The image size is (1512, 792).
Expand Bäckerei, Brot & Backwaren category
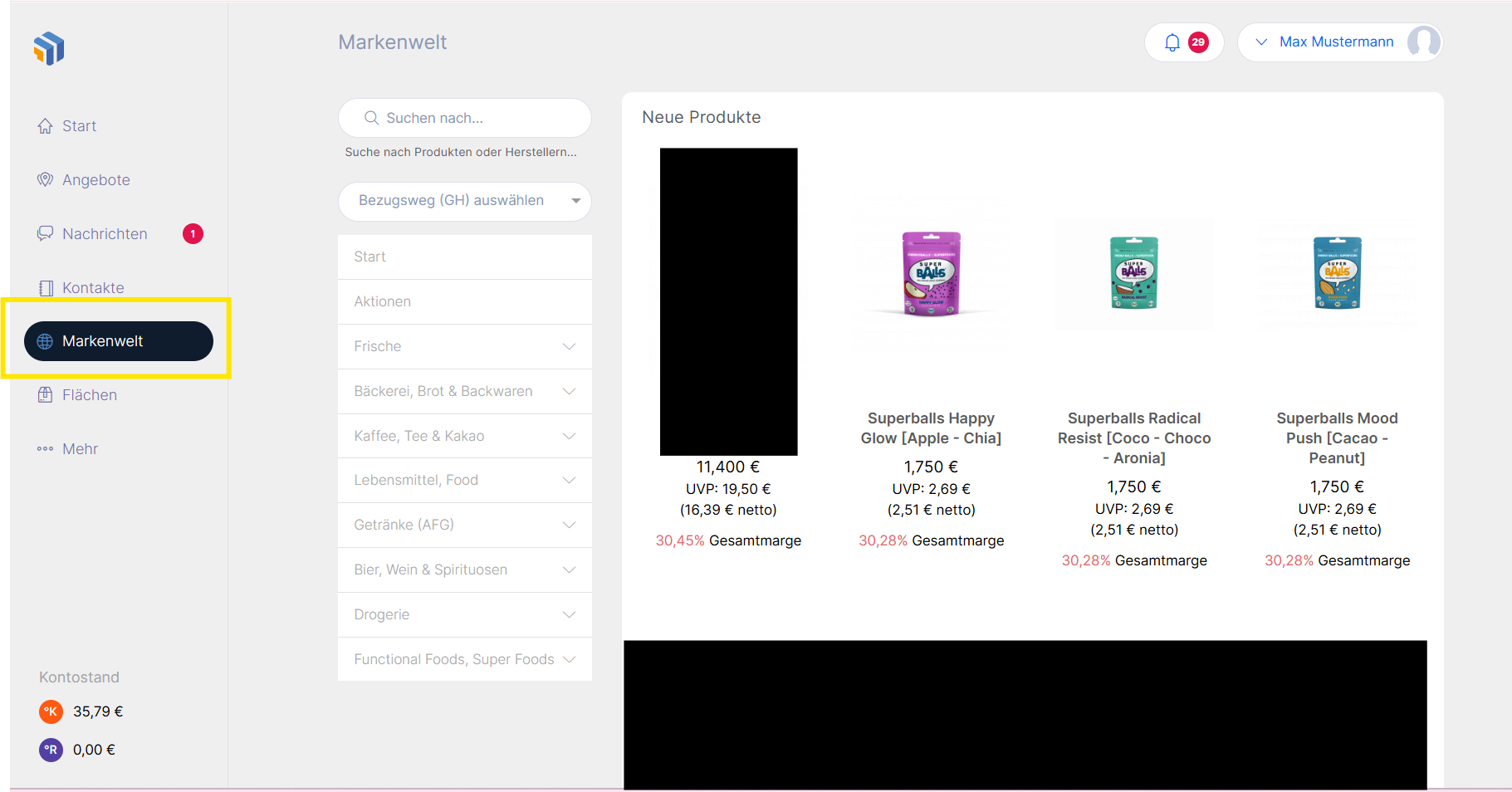[x=569, y=391]
